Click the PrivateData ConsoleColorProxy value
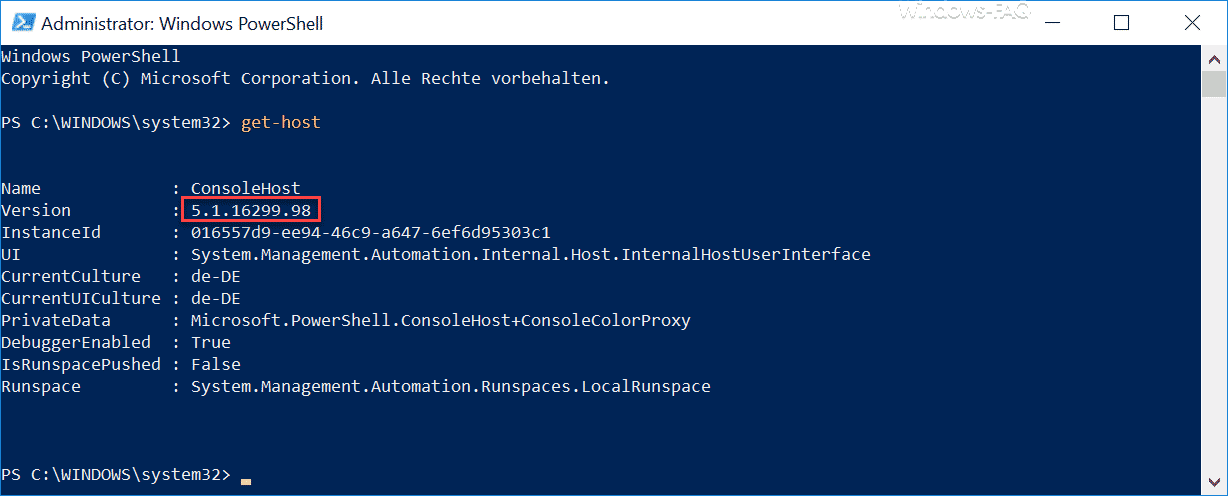1228x496 pixels. [x=441, y=320]
